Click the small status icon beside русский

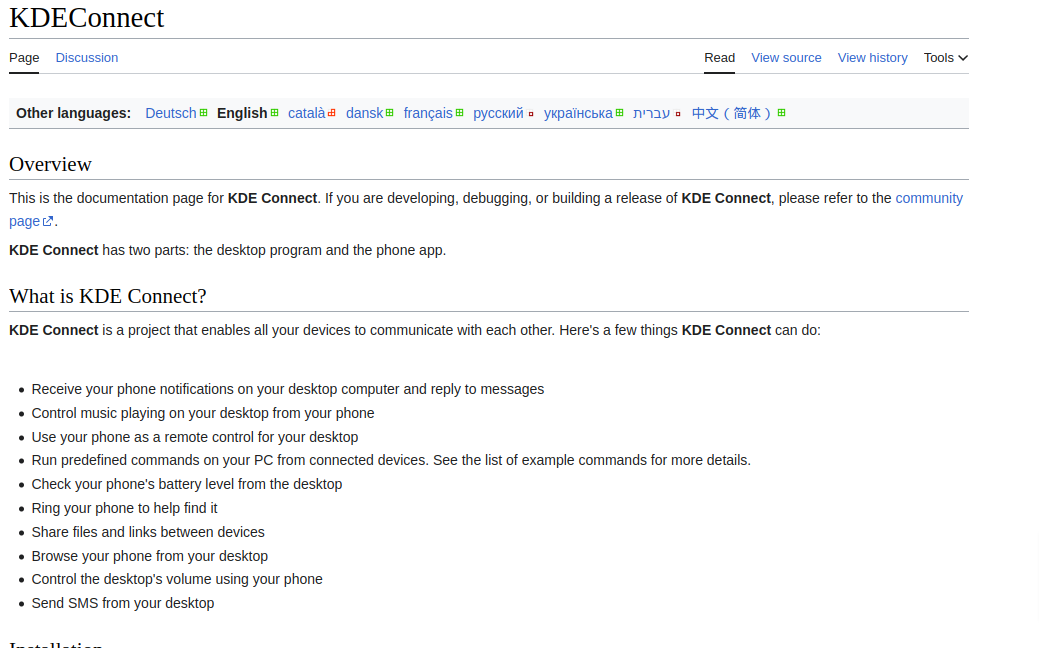[x=531, y=114]
